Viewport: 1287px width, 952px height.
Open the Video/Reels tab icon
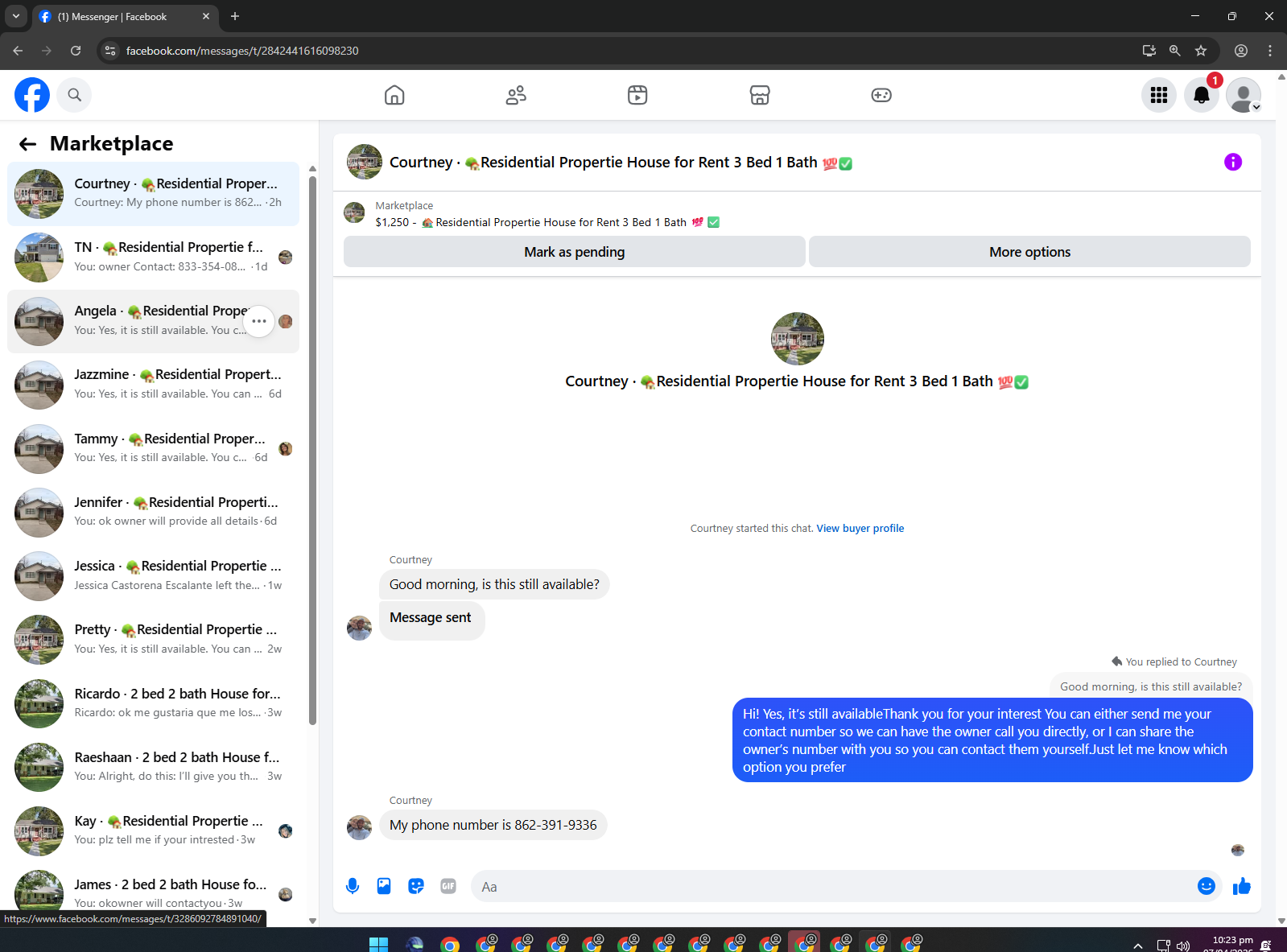pos(637,95)
